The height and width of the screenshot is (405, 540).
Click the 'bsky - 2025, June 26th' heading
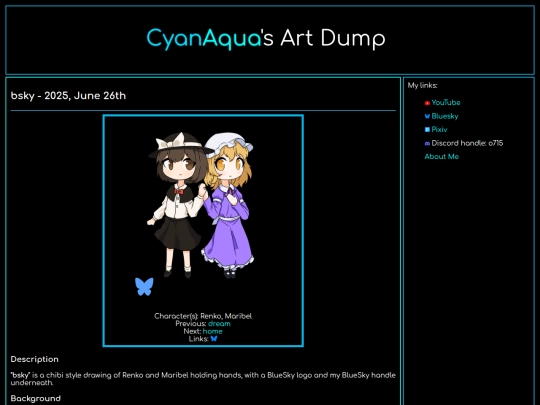click(68, 96)
